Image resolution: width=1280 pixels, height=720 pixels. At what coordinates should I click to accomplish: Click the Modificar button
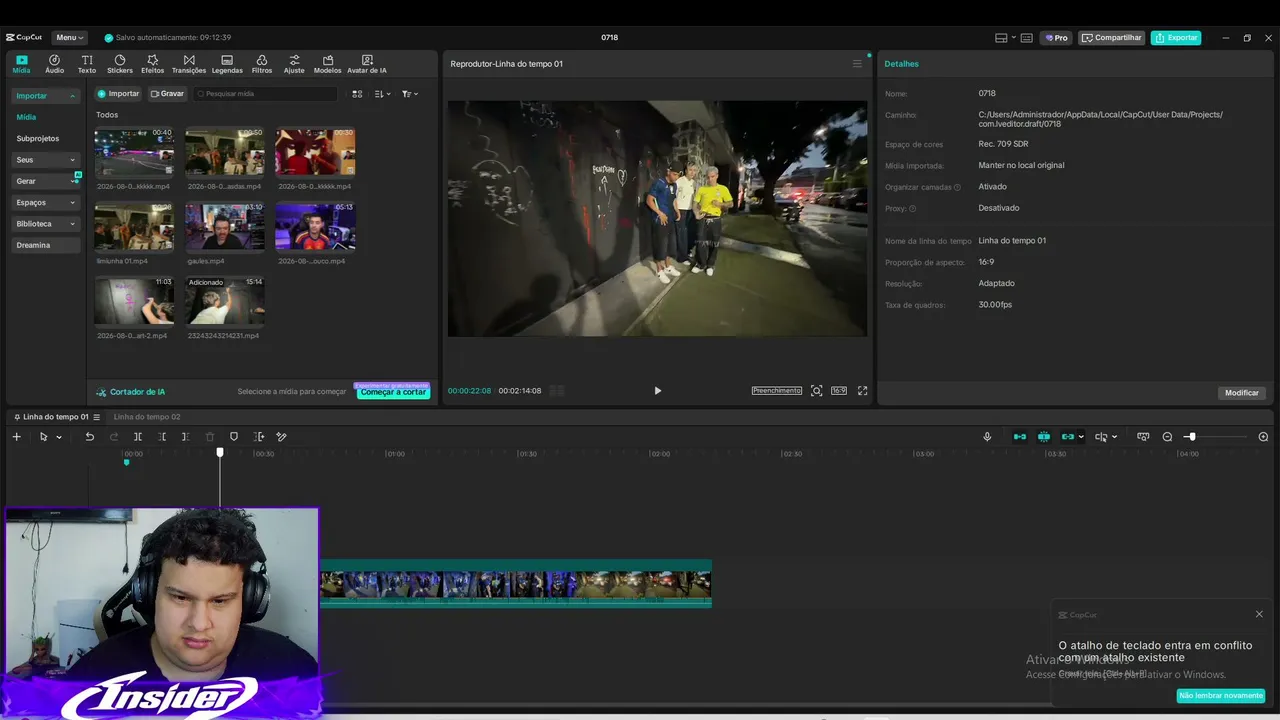[1242, 393]
